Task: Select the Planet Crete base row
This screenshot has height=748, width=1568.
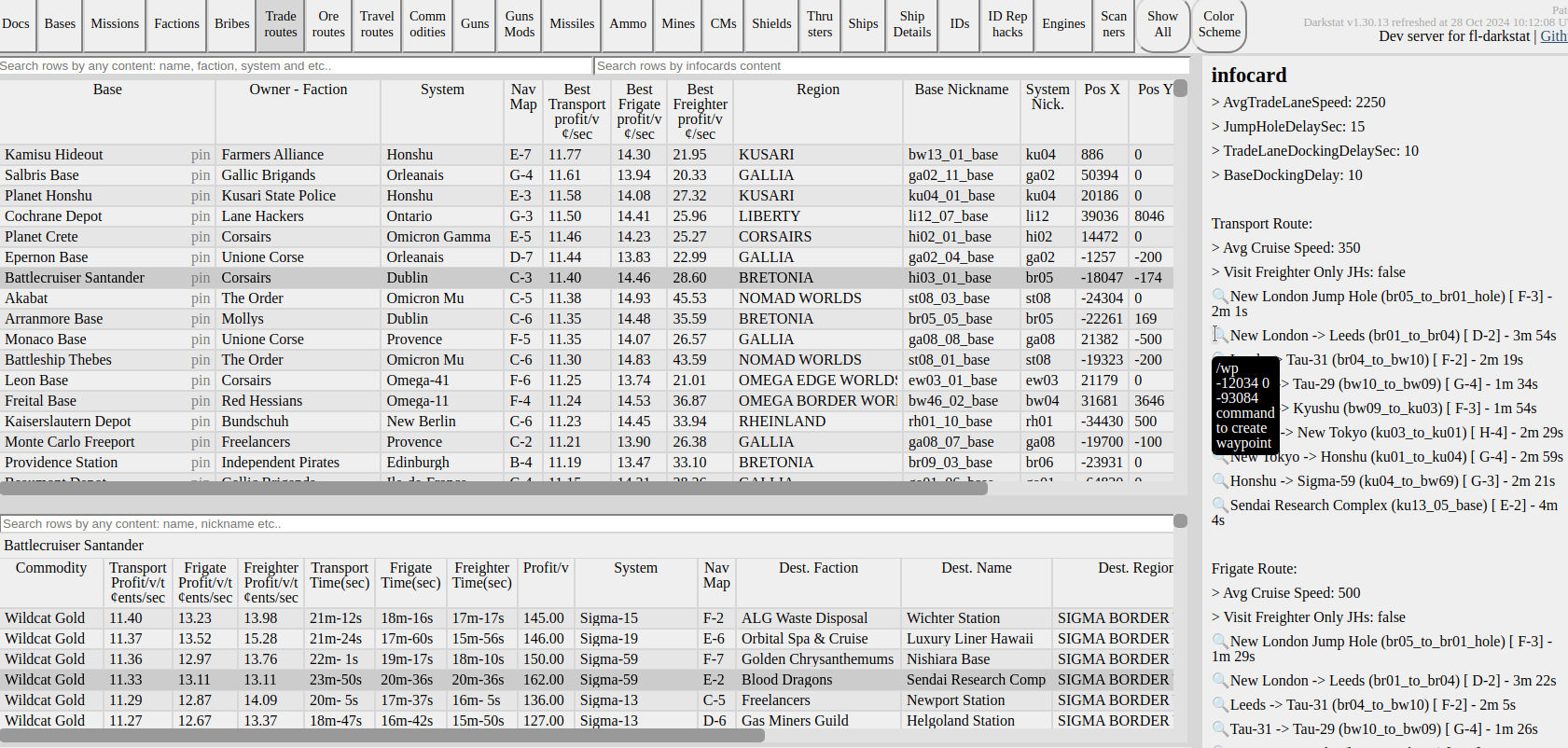Action: (x=587, y=237)
